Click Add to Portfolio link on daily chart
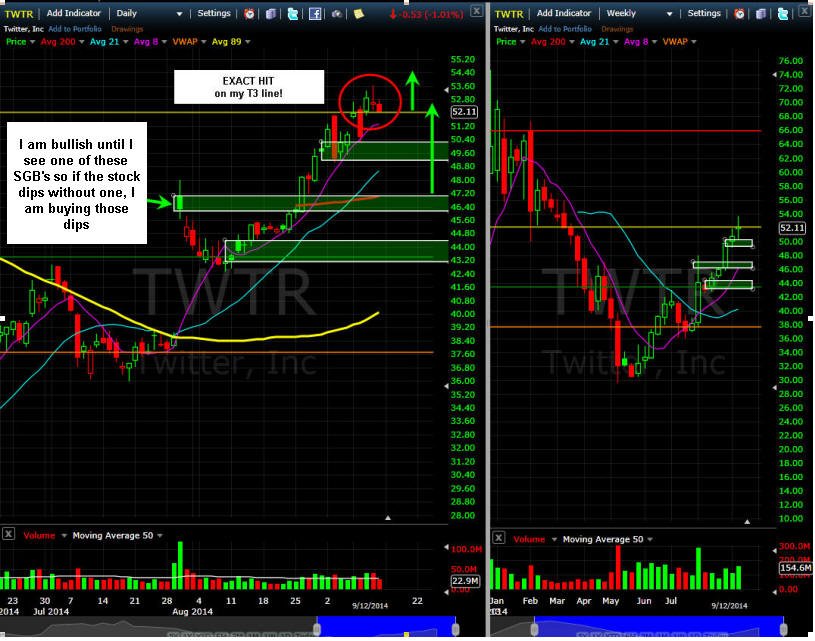Image resolution: width=815 pixels, height=641 pixels. 75,29
